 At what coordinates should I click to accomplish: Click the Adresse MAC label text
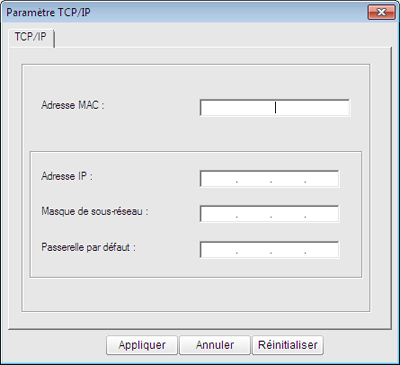73,105
